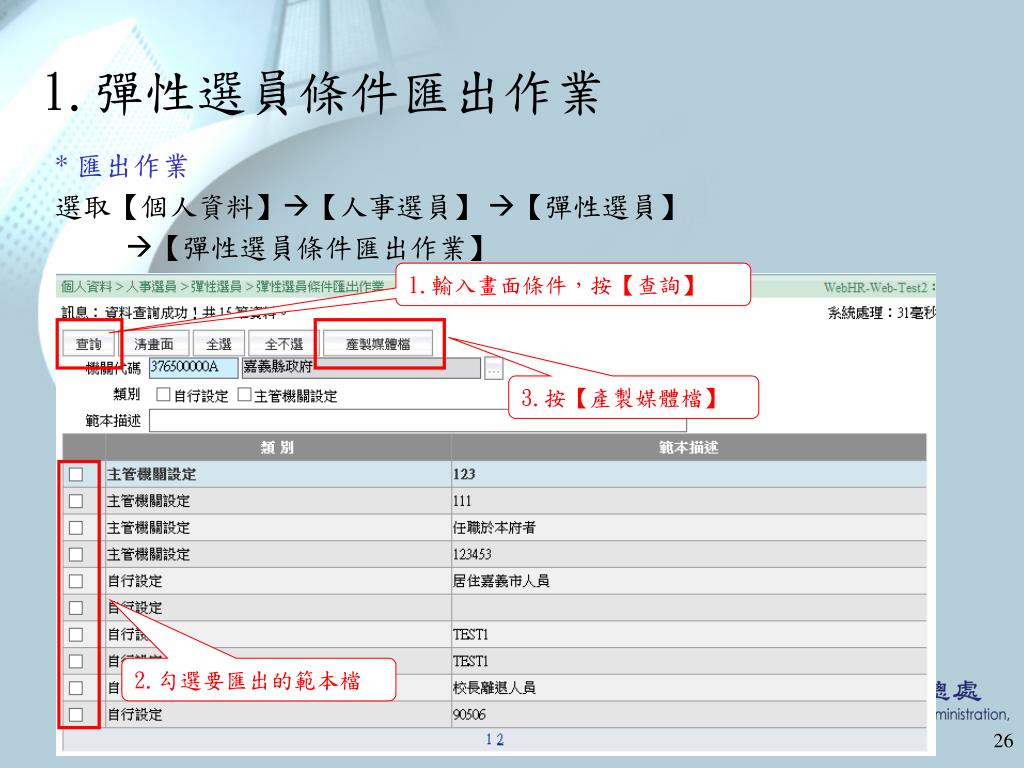Check the 自行設定 row with empty description
The image size is (1024, 768).
76,608
